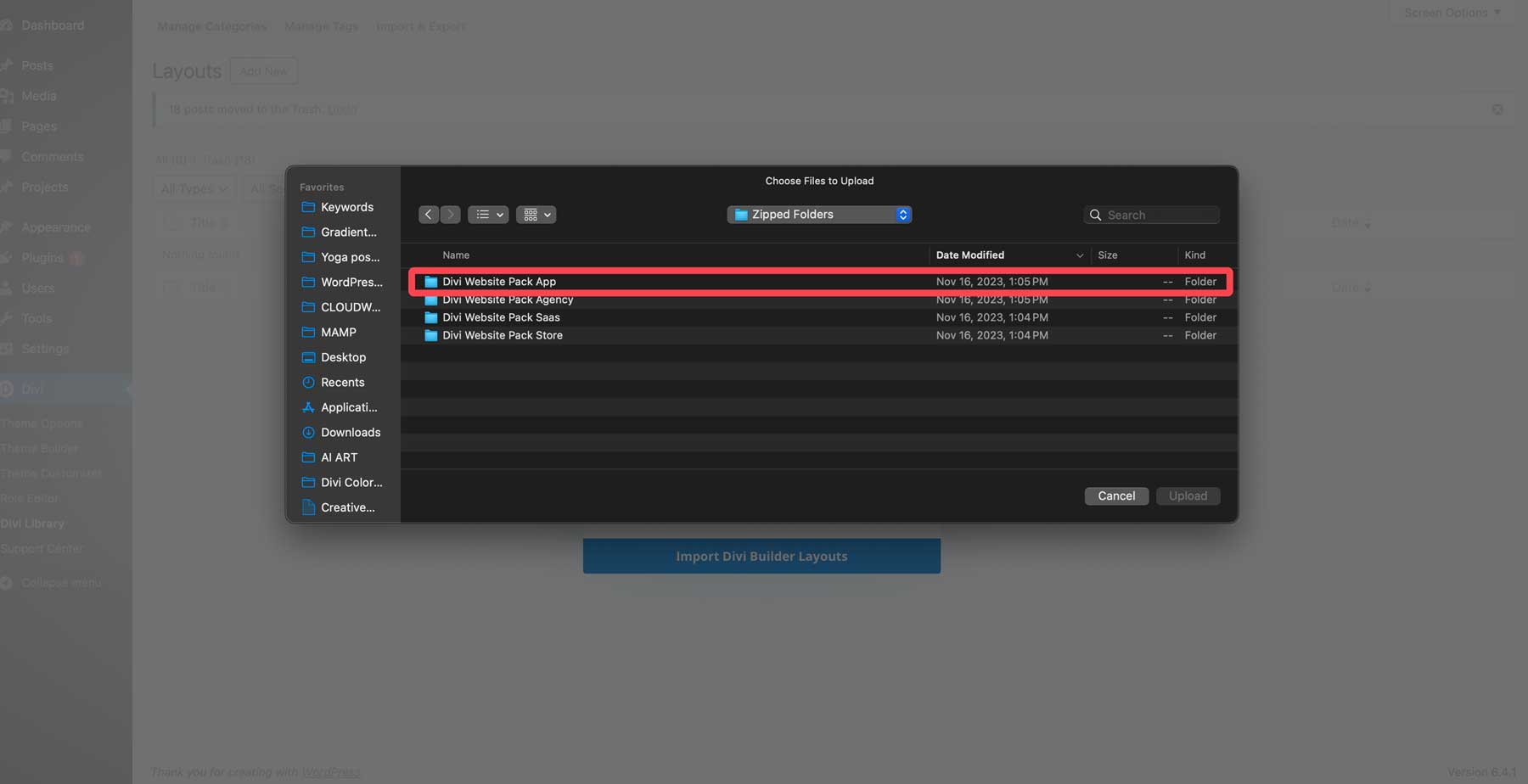Image resolution: width=1528 pixels, height=784 pixels.
Task: Open Yoga pos... folder in sidebar
Action: pos(350,257)
